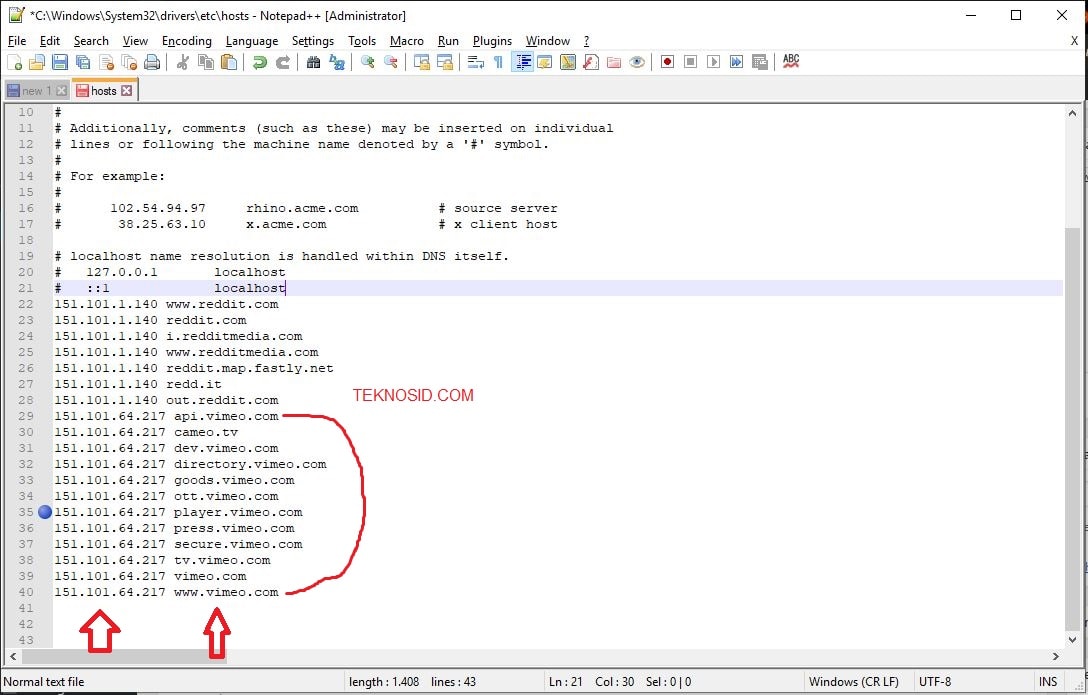Click the Save All toolbar icon
The image size is (1088, 695).
[x=83, y=62]
